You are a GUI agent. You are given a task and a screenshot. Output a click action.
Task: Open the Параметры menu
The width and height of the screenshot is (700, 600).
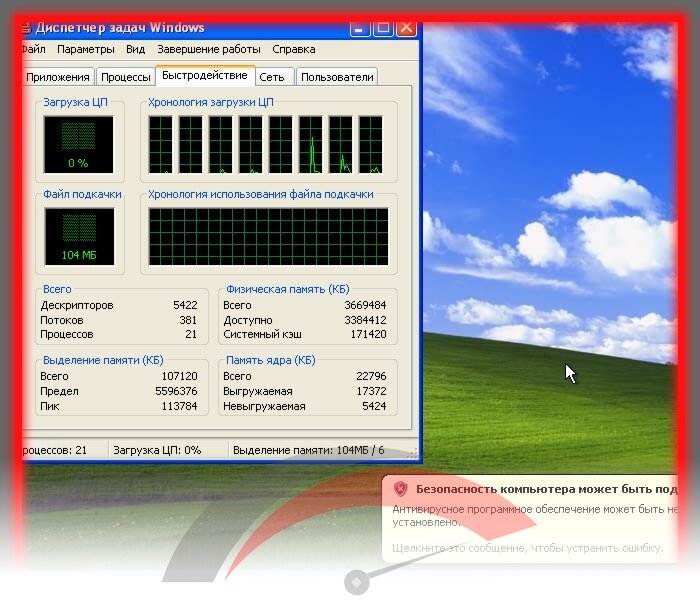coord(86,49)
